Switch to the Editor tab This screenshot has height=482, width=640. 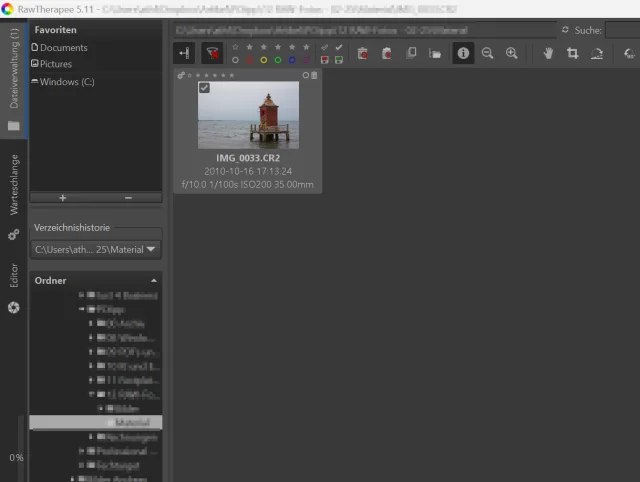click(x=14, y=276)
